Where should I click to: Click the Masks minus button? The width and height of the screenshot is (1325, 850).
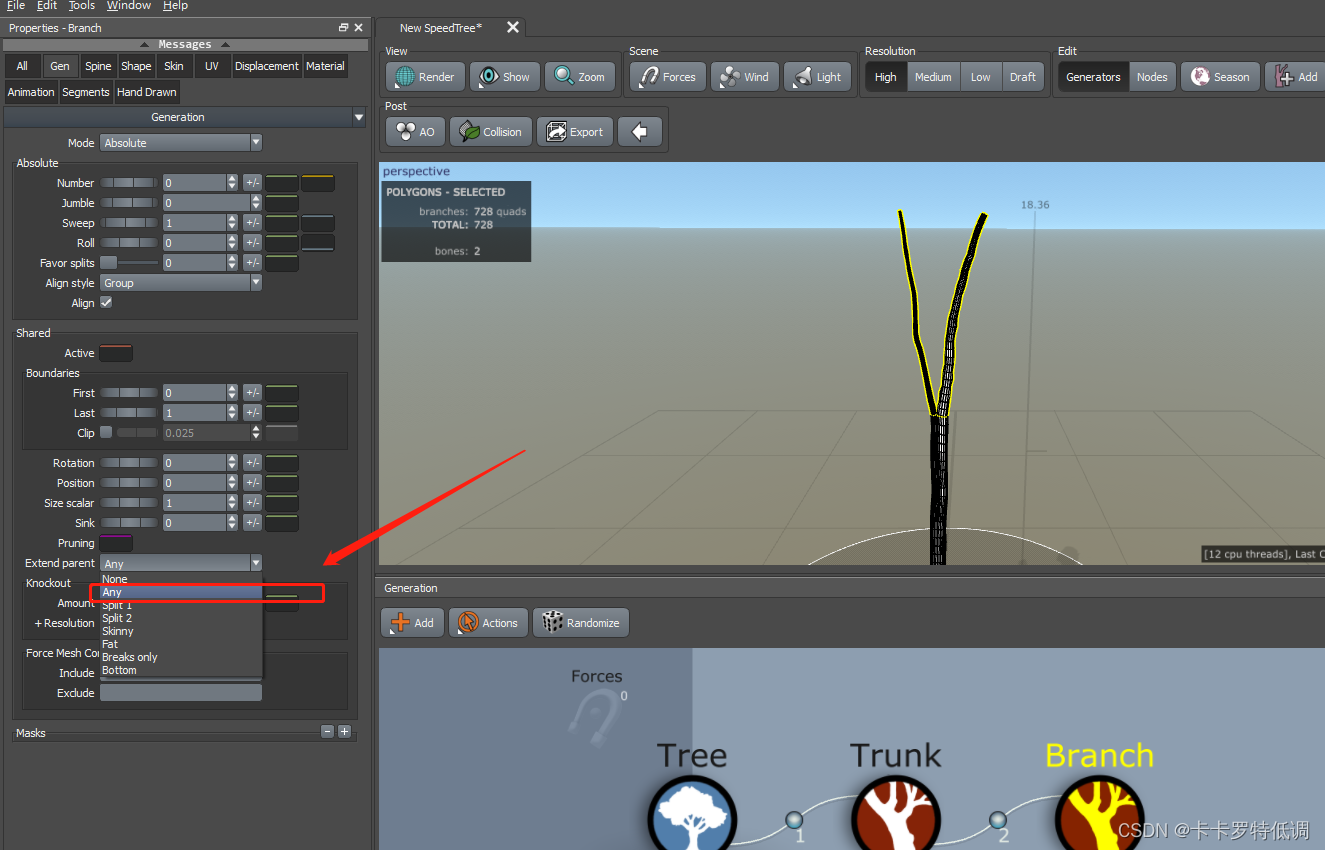click(327, 732)
